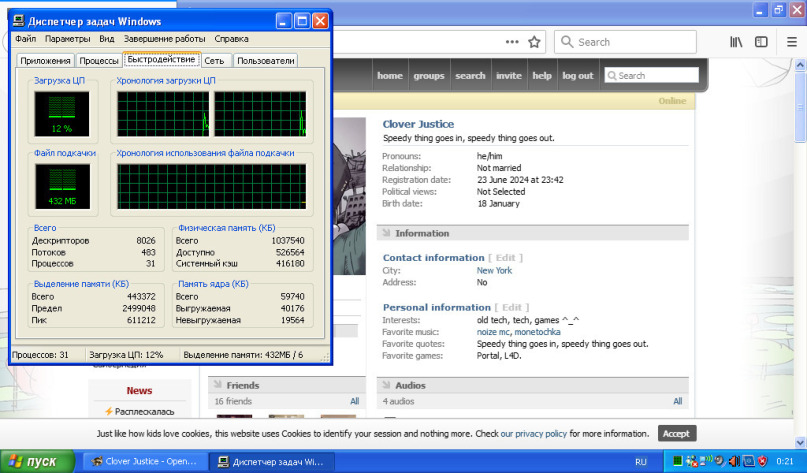Open the Параметры menu
This screenshot has height=473, width=807.
pyautogui.click(x=67, y=39)
